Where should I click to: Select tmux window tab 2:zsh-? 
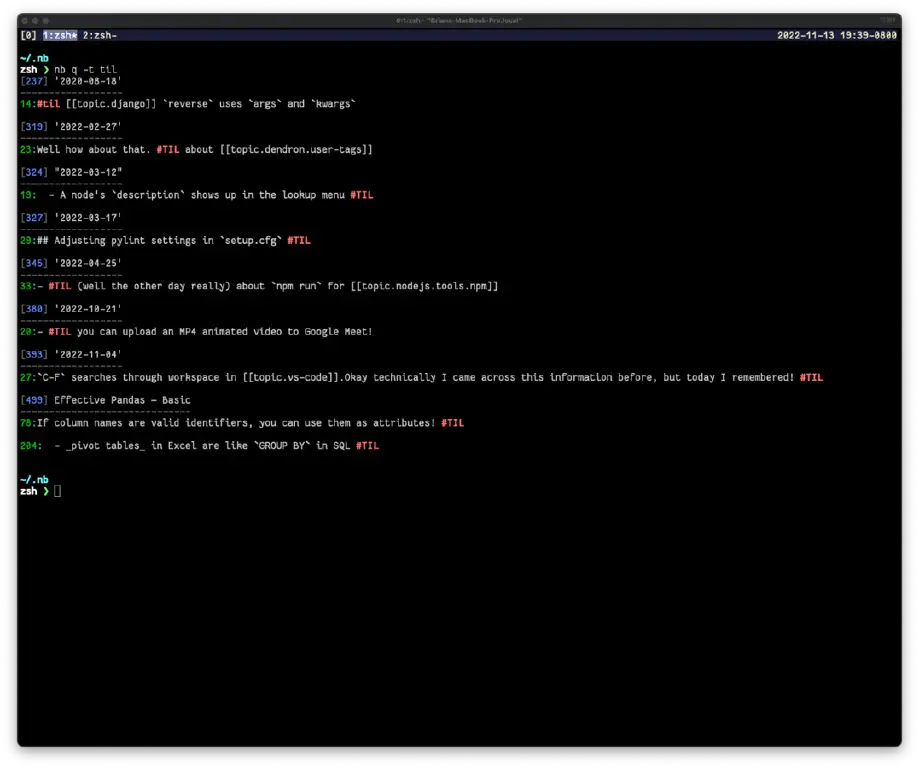100,35
